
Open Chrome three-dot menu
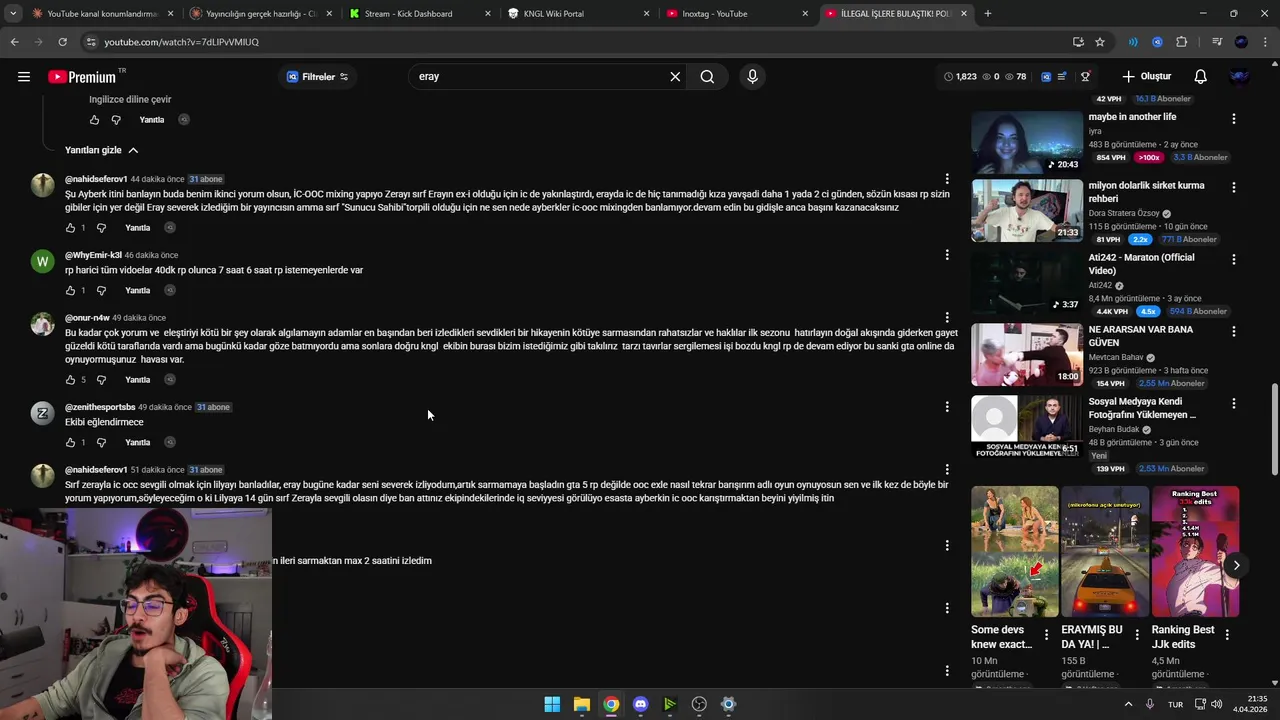pos(1265,42)
